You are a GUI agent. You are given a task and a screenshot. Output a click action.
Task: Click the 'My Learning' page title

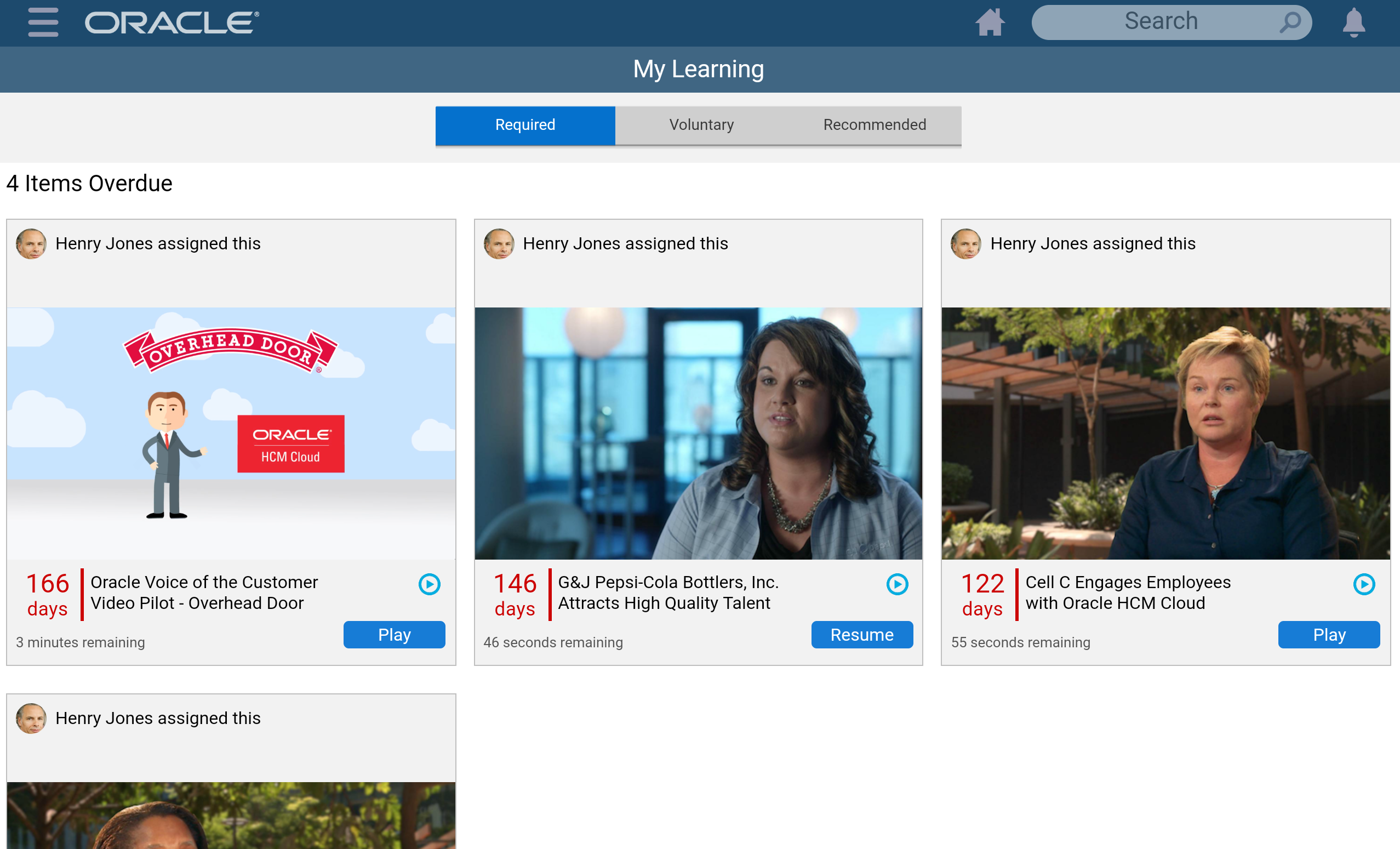click(699, 69)
